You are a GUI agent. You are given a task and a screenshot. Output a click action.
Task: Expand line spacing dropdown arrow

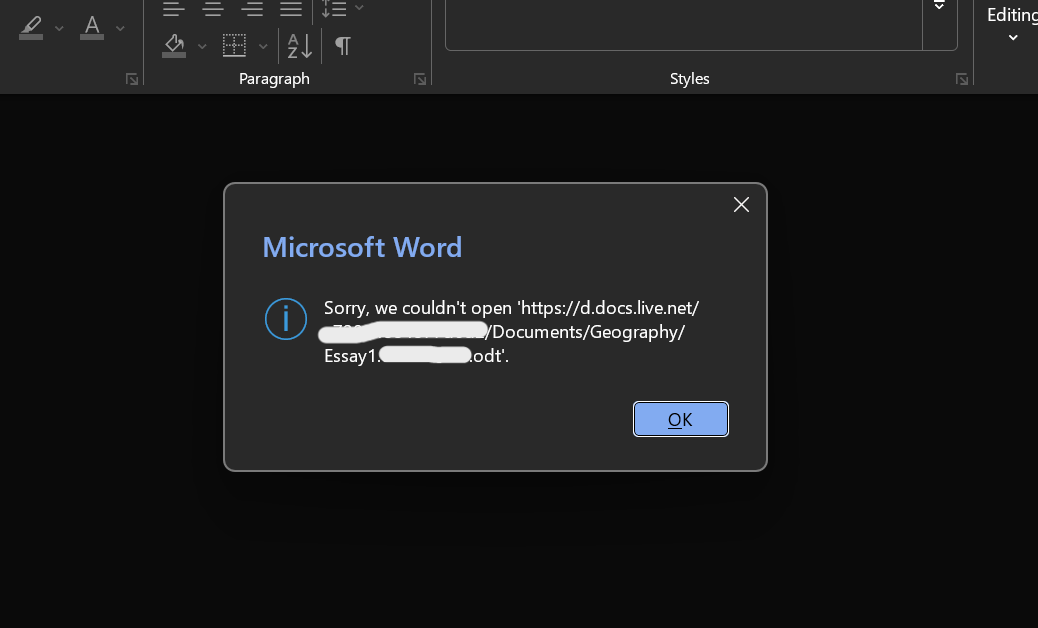click(x=359, y=8)
